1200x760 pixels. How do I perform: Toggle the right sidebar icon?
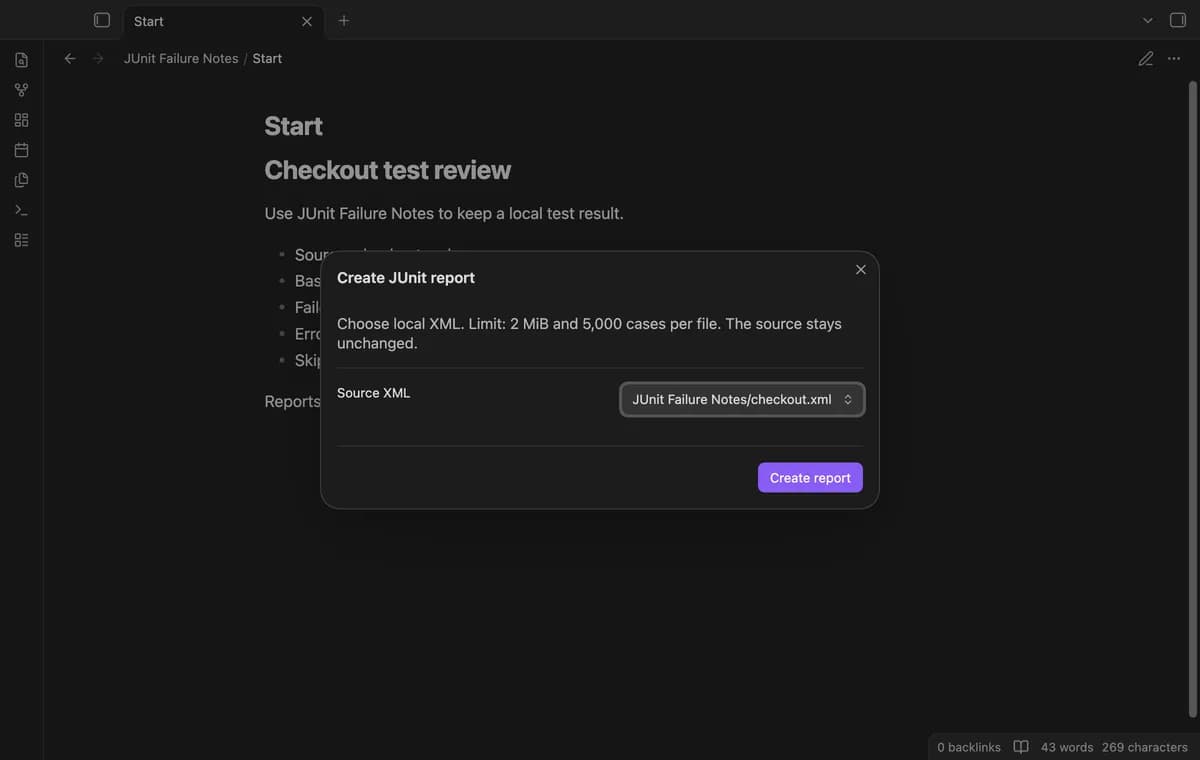[x=1178, y=20]
